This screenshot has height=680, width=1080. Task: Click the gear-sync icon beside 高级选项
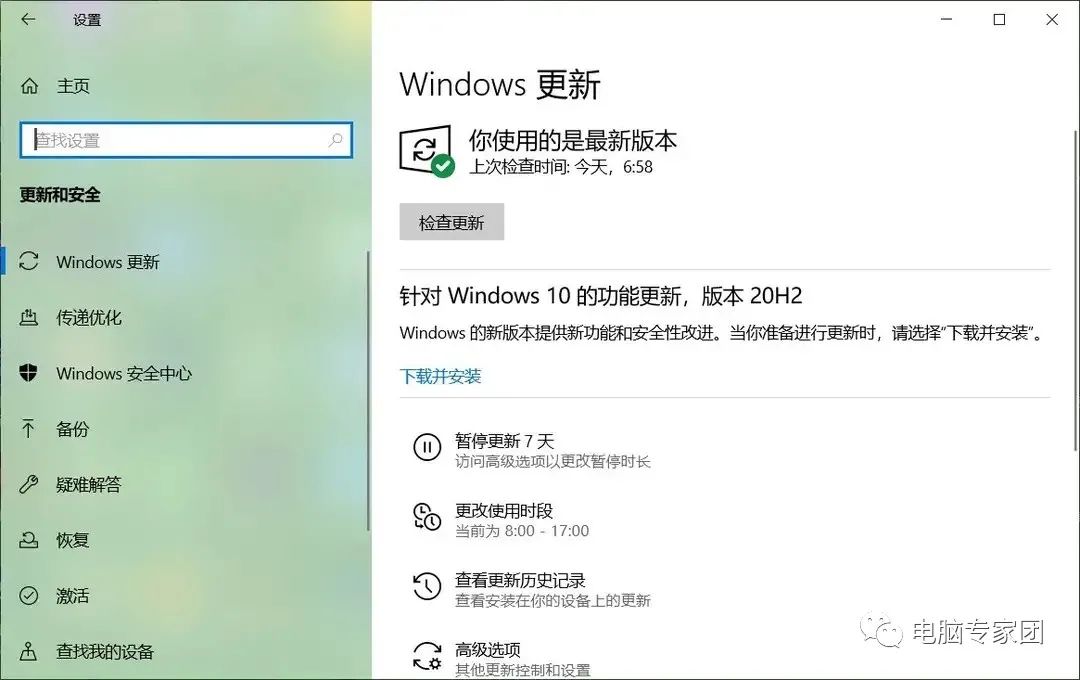pos(427,656)
